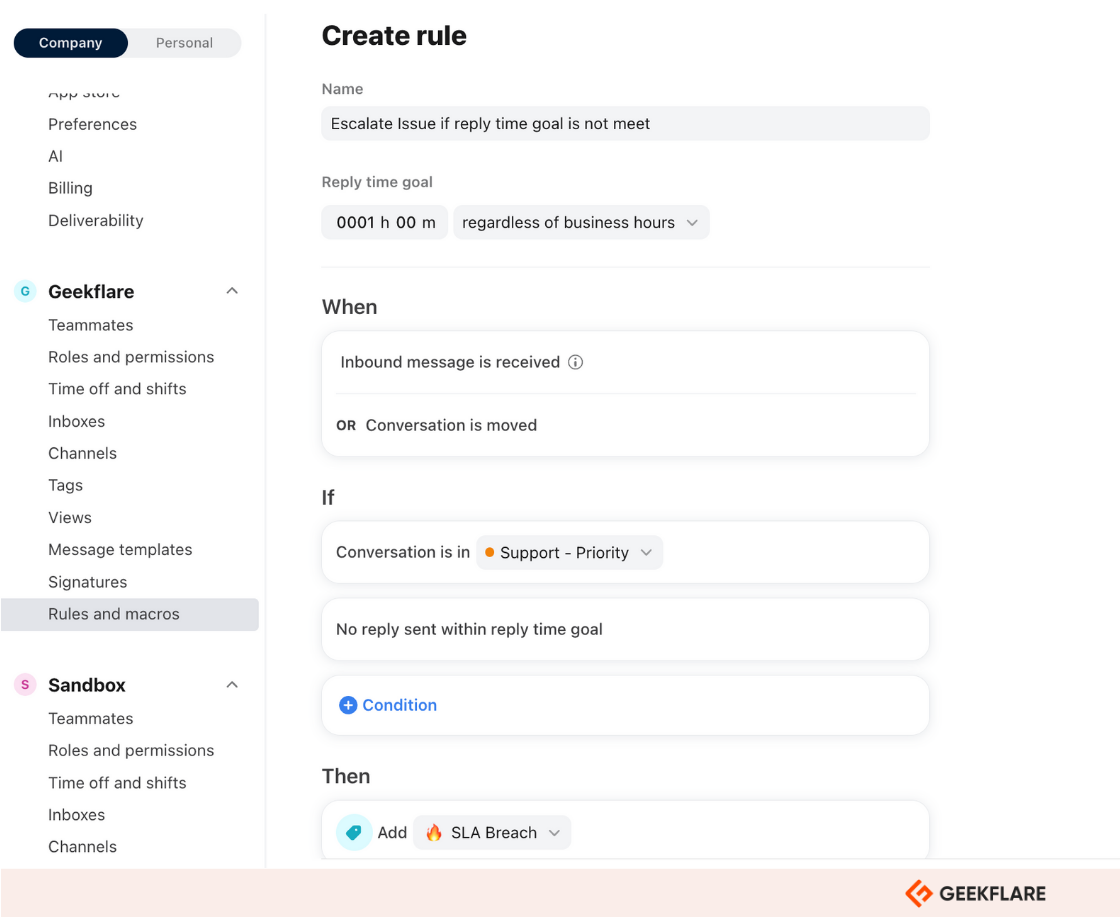Click the Geekflare workspace avatar icon
Viewport: 1120px width, 917px height.
pyautogui.click(x=25, y=292)
